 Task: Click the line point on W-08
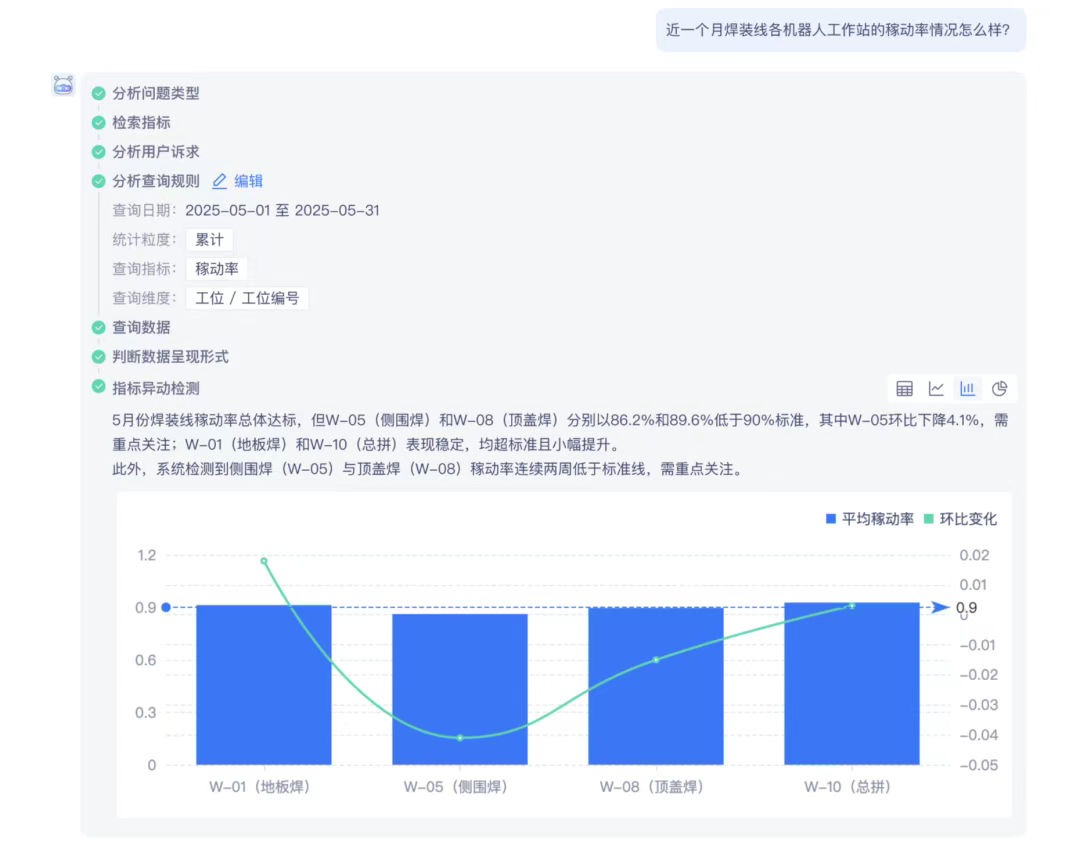[x=656, y=660]
